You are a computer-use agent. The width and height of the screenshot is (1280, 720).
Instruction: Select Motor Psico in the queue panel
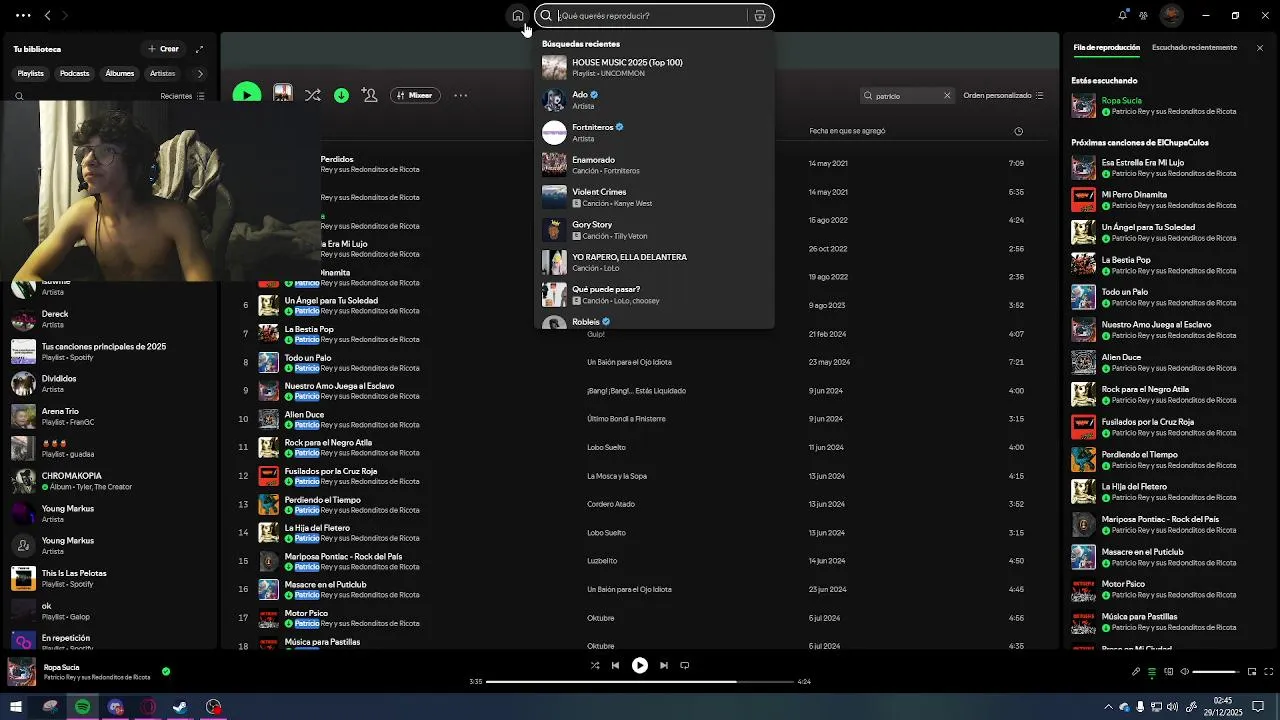(1168, 589)
